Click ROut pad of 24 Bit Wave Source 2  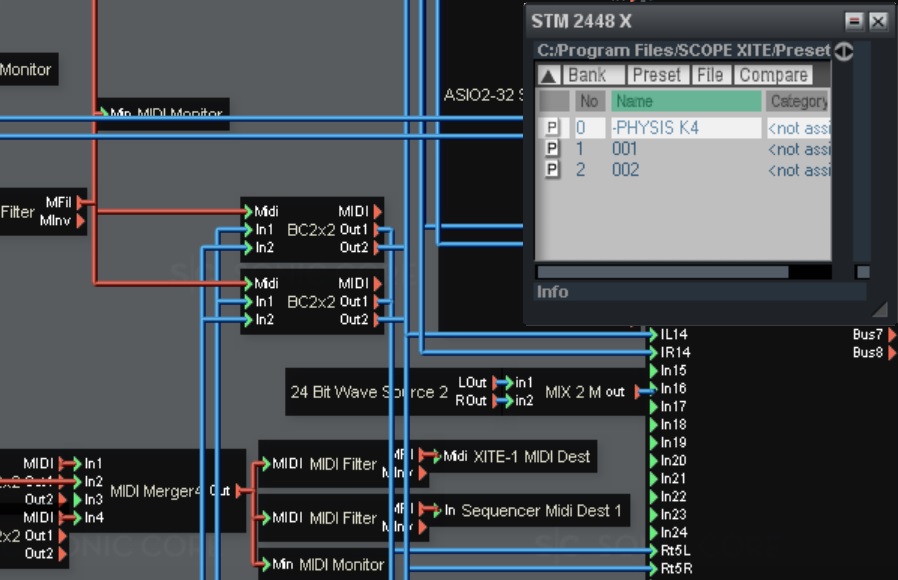click(496, 401)
